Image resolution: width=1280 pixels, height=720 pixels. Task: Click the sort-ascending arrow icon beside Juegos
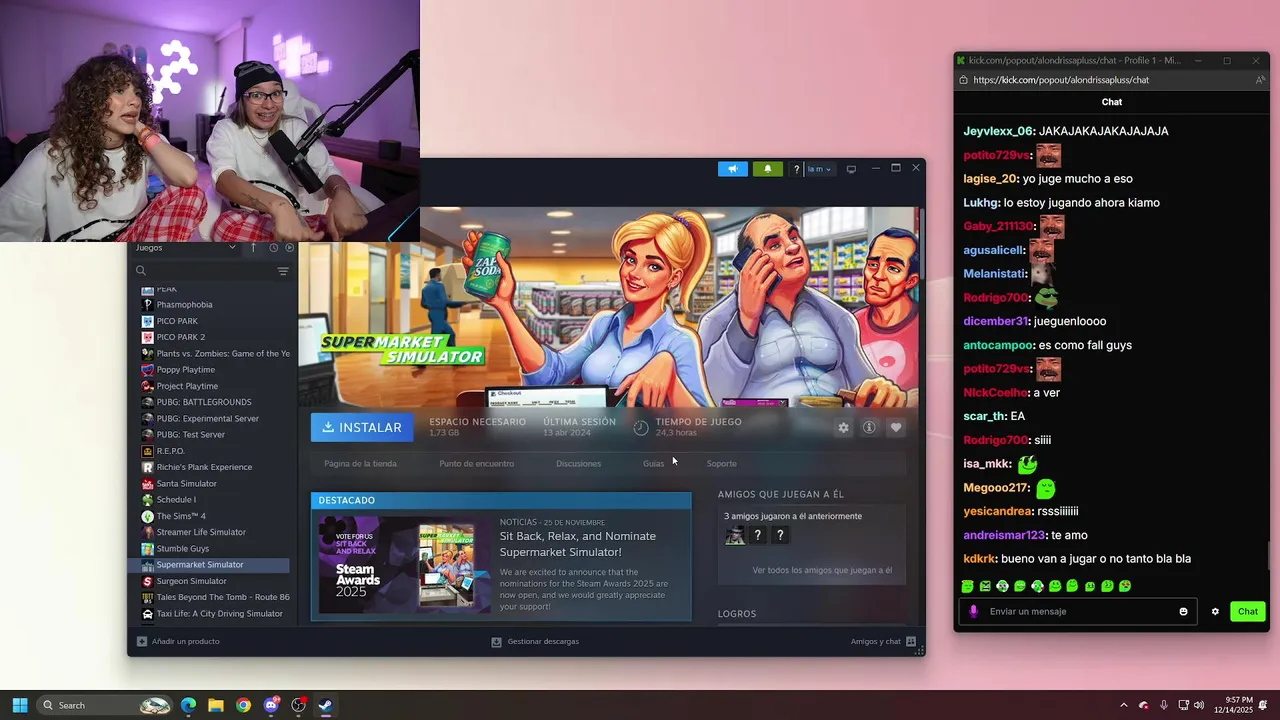pos(253,247)
